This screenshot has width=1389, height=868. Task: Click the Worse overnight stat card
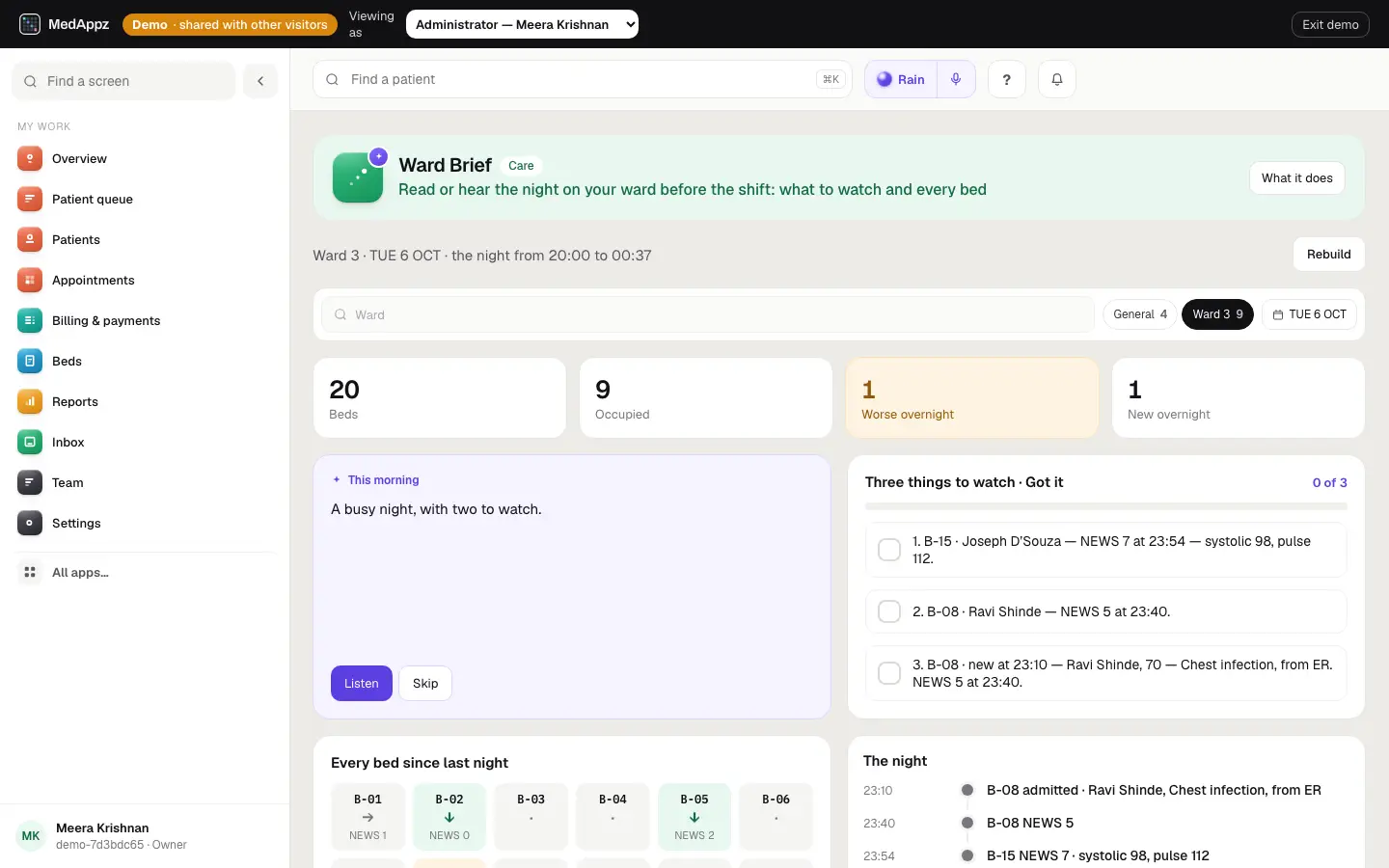point(972,398)
